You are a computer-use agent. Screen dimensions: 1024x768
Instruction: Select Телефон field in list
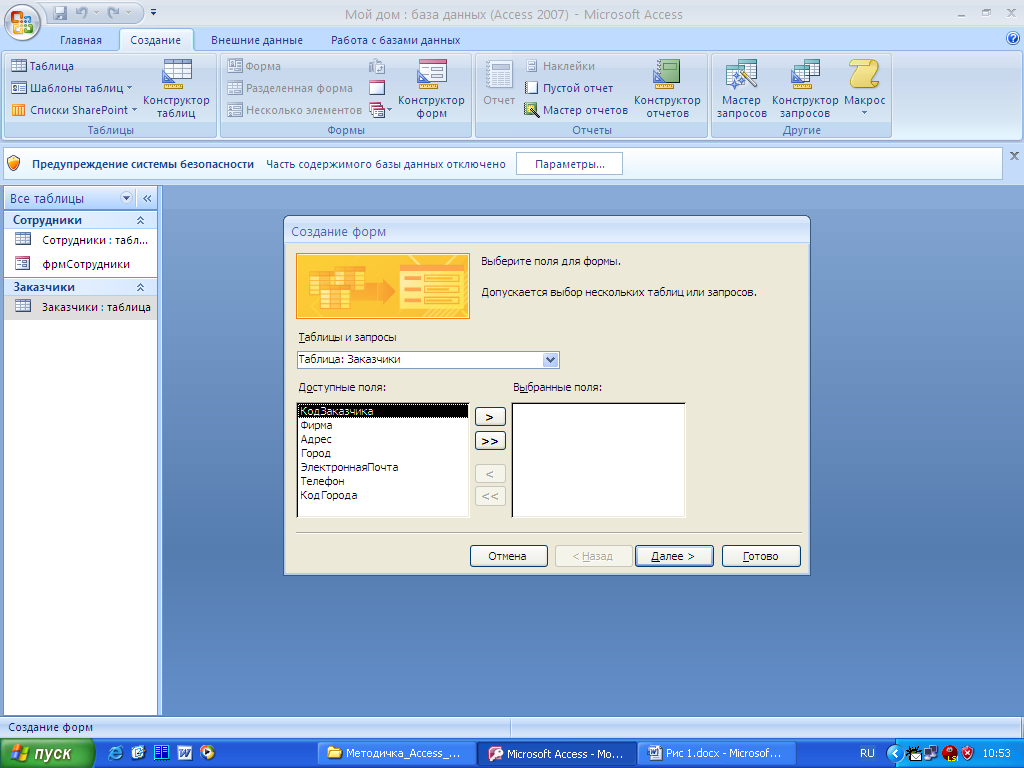click(383, 481)
